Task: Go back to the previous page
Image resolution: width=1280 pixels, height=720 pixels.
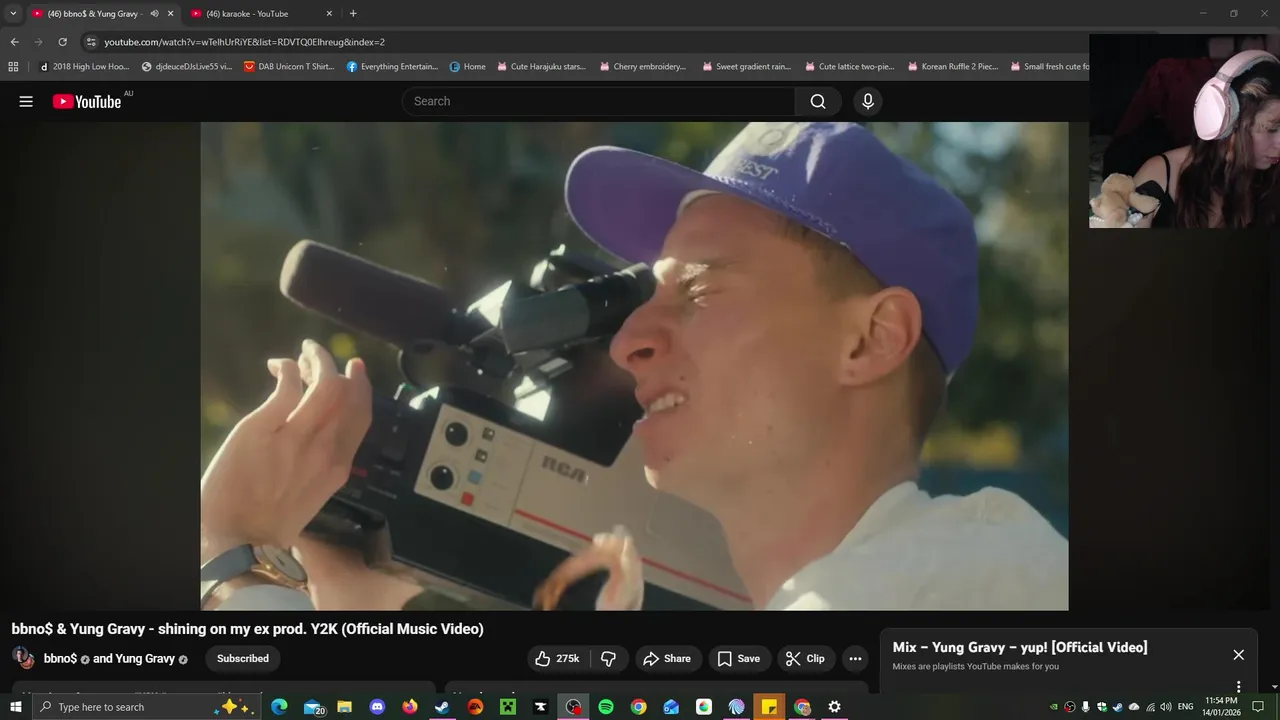Action: 14,42
